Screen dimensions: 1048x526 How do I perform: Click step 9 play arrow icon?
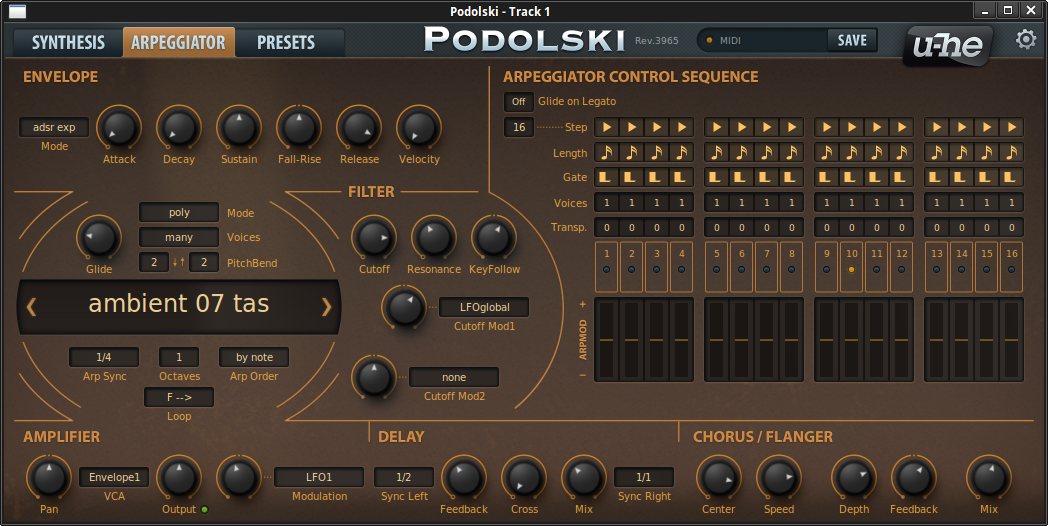point(827,127)
